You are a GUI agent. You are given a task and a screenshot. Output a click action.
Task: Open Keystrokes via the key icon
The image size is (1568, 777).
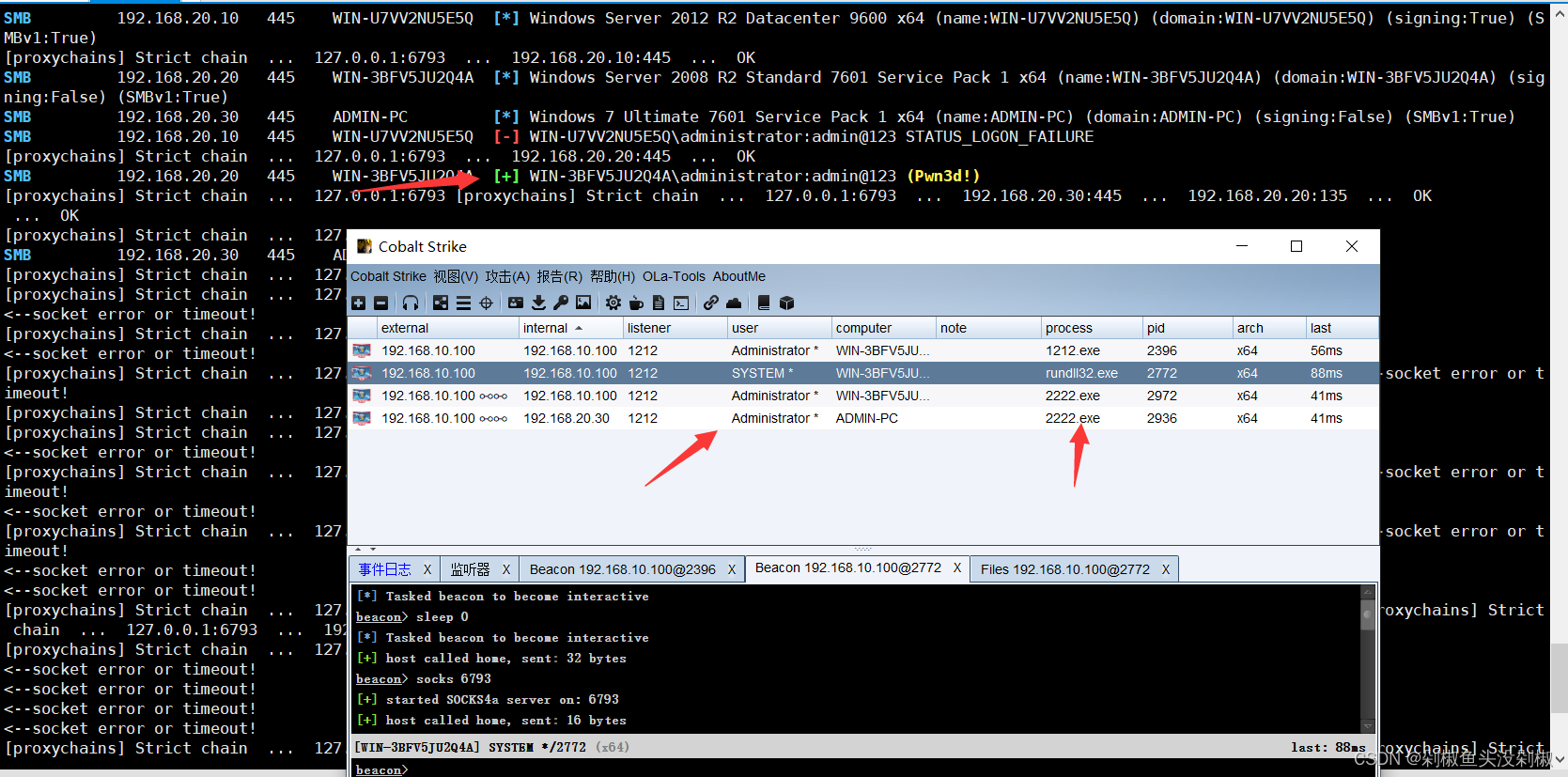[x=561, y=303]
